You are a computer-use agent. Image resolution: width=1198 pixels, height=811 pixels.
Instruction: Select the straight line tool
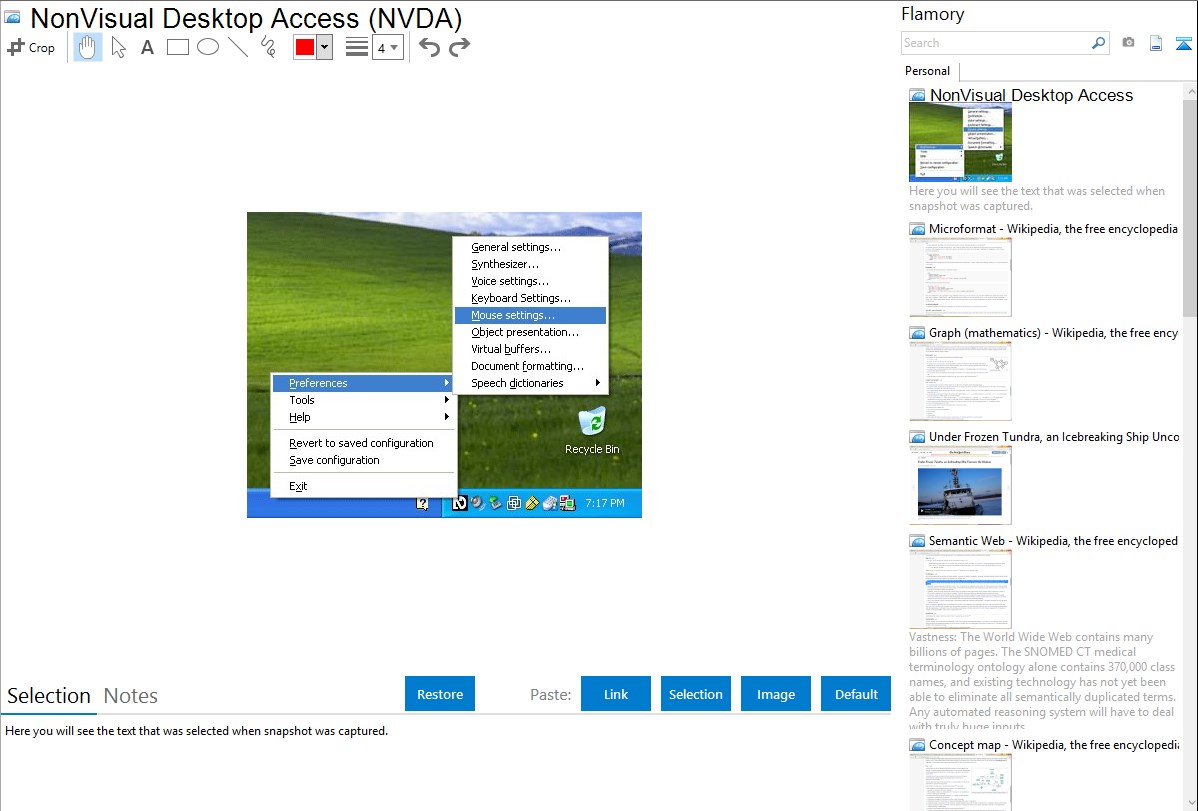pos(238,47)
